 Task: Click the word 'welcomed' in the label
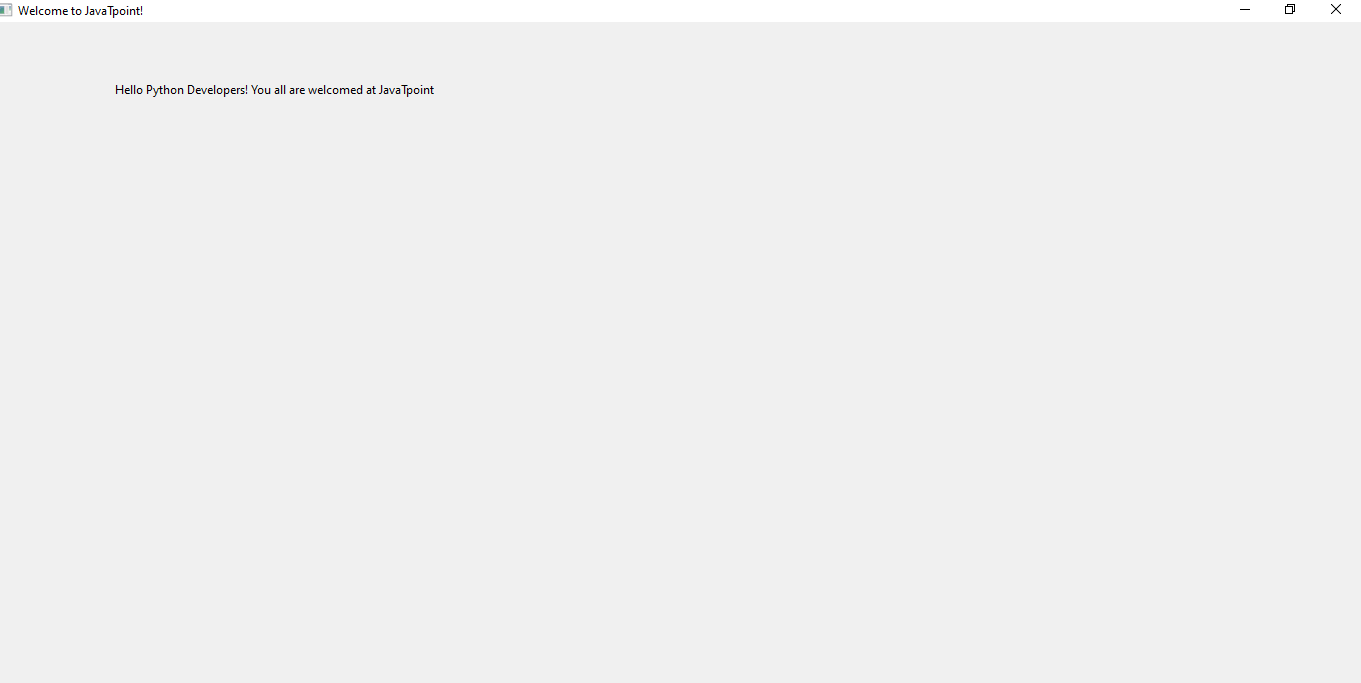pos(336,90)
